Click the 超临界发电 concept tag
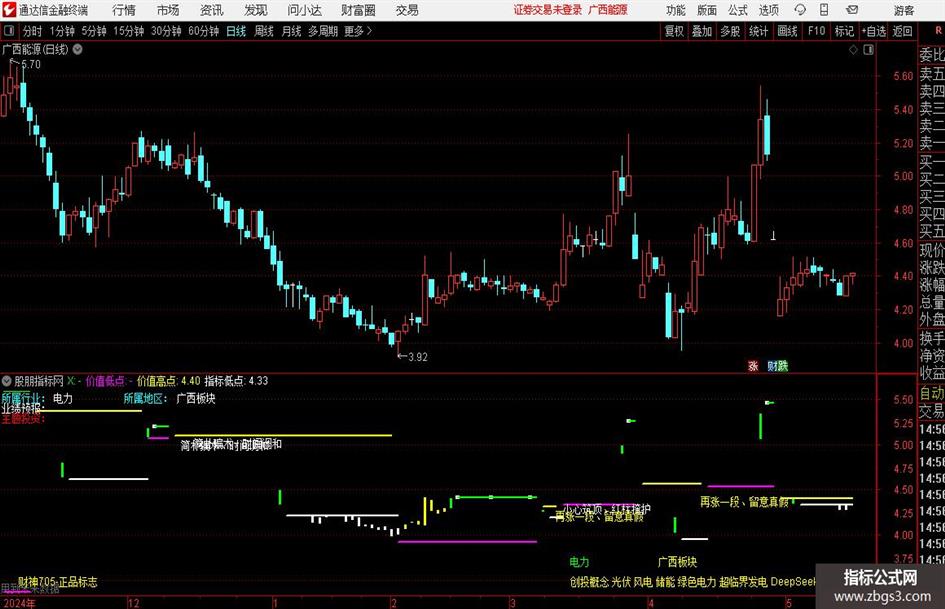The height and width of the screenshot is (609, 945). point(743,582)
